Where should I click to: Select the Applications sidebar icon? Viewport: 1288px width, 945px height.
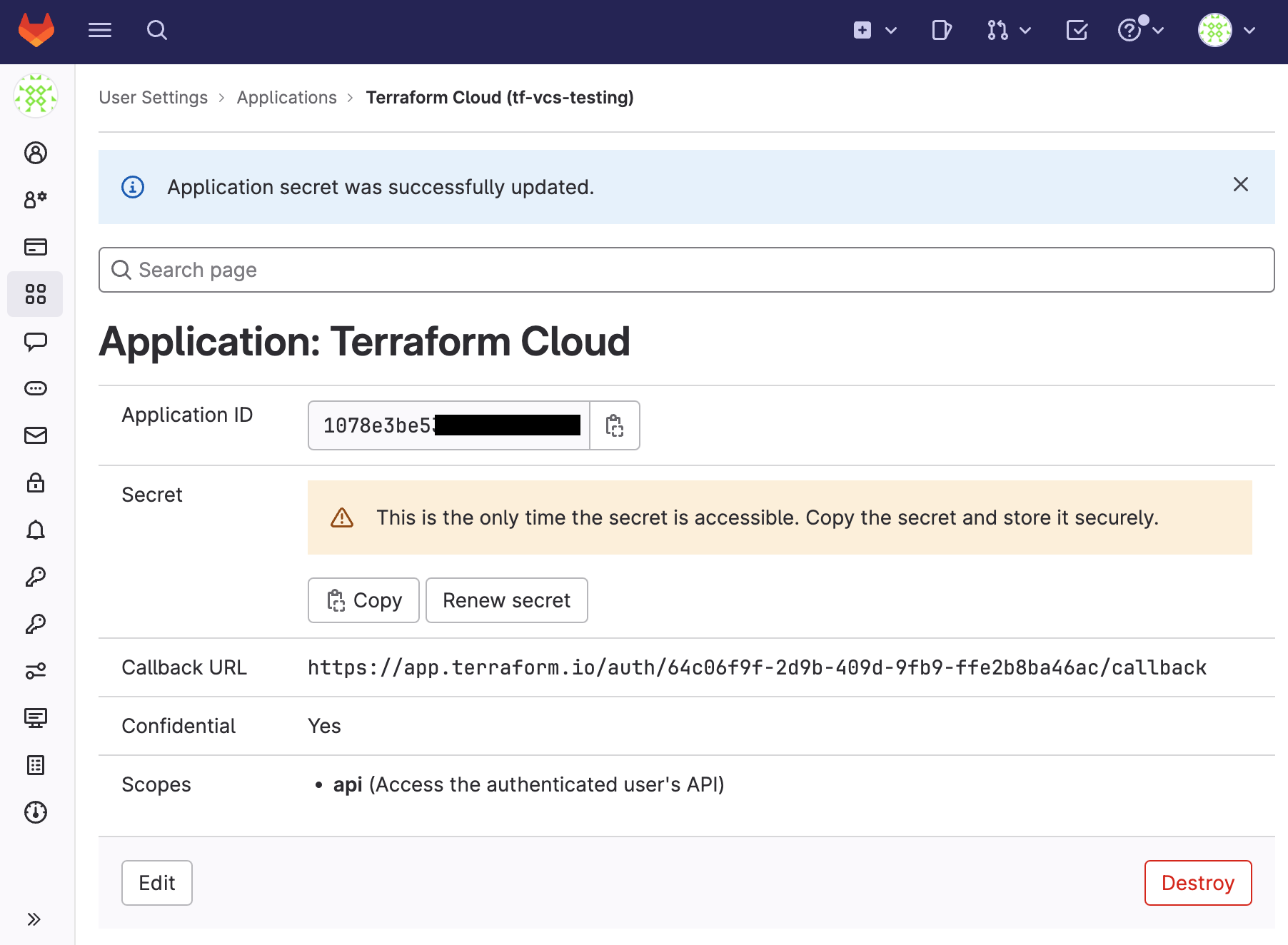[36, 294]
